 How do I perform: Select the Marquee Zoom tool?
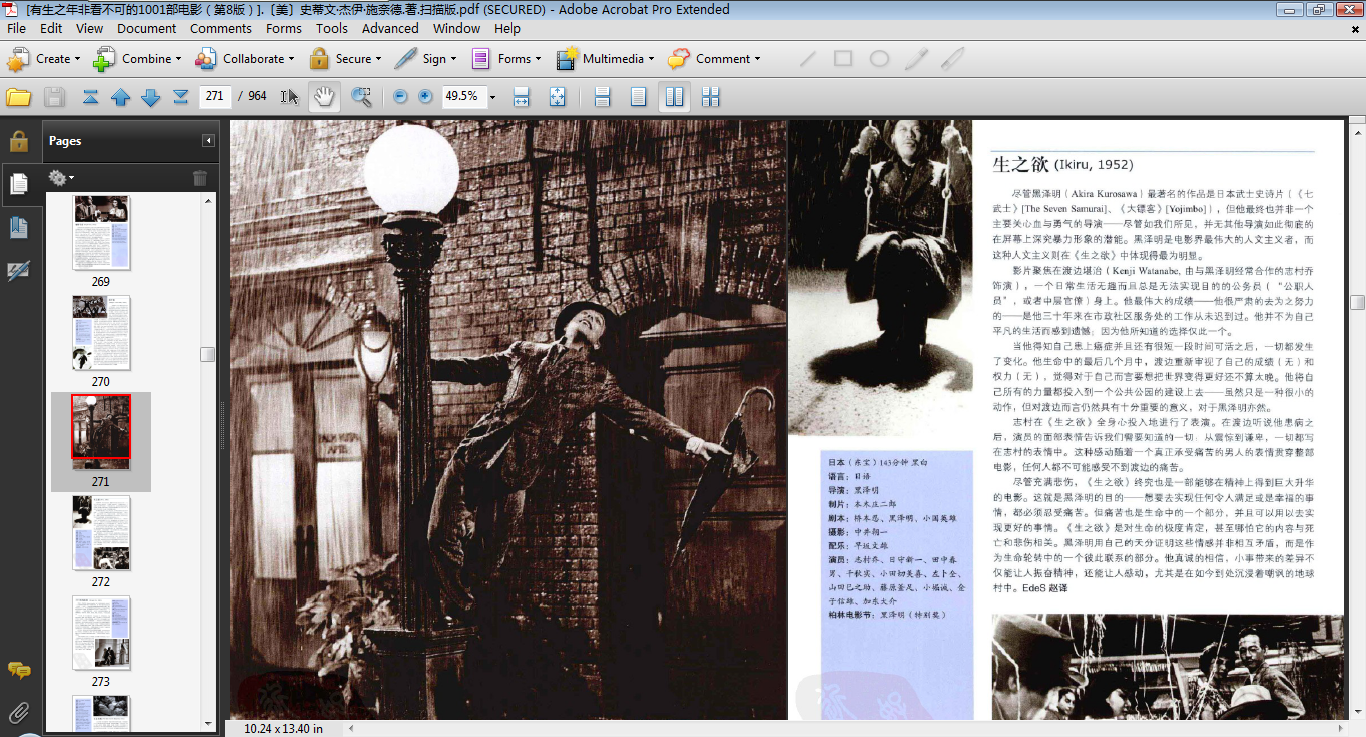361,97
